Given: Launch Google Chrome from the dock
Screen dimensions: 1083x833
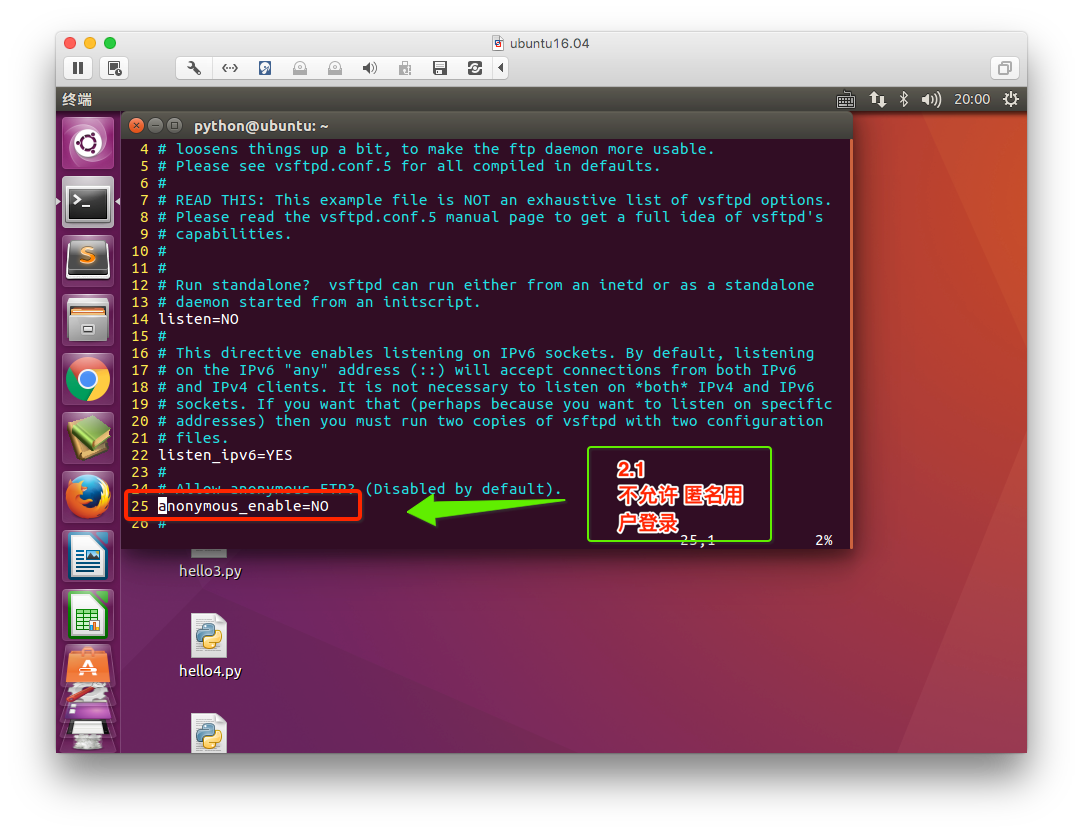Looking at the screenshot, I should click(x=88, y=379).
